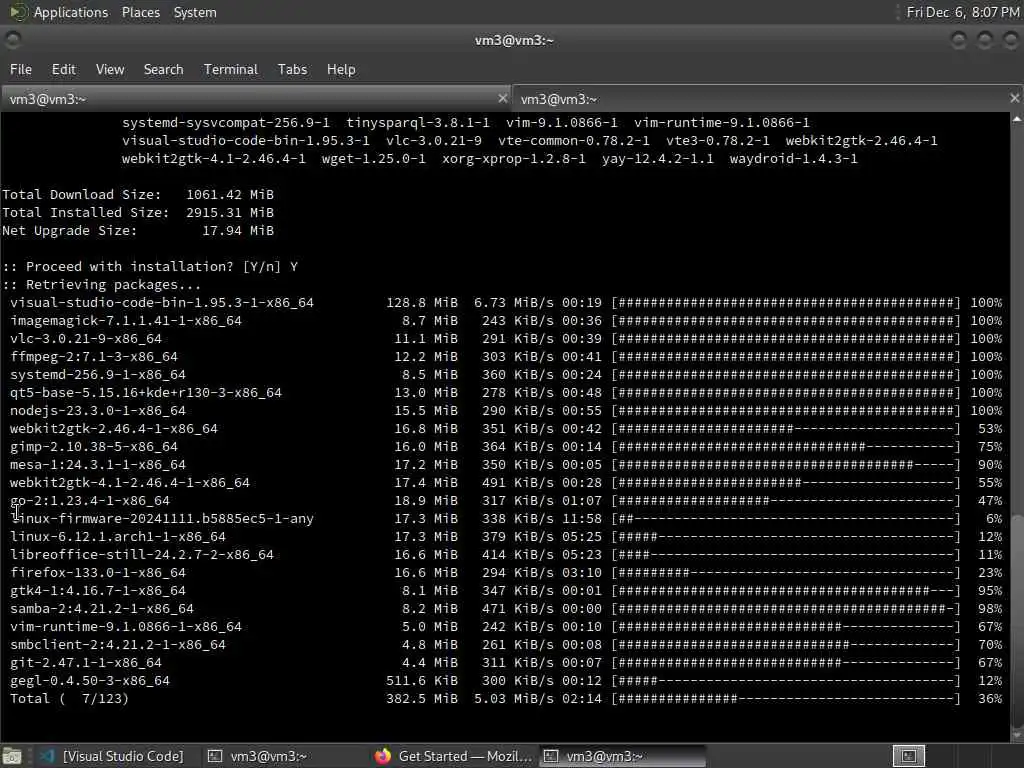Click the vlc-3.0.21-9-x86_64 package name

tap(86, 338)
